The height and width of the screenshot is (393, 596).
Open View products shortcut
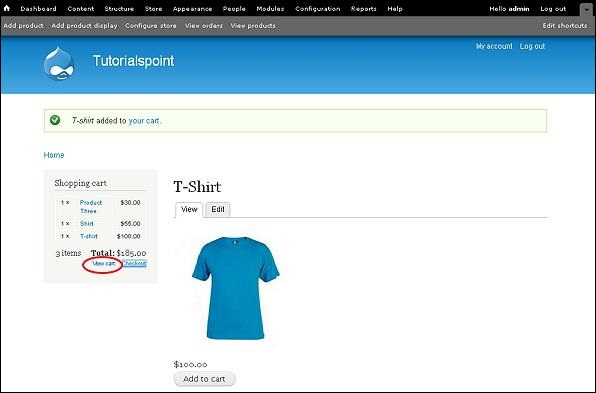(253, 25)
